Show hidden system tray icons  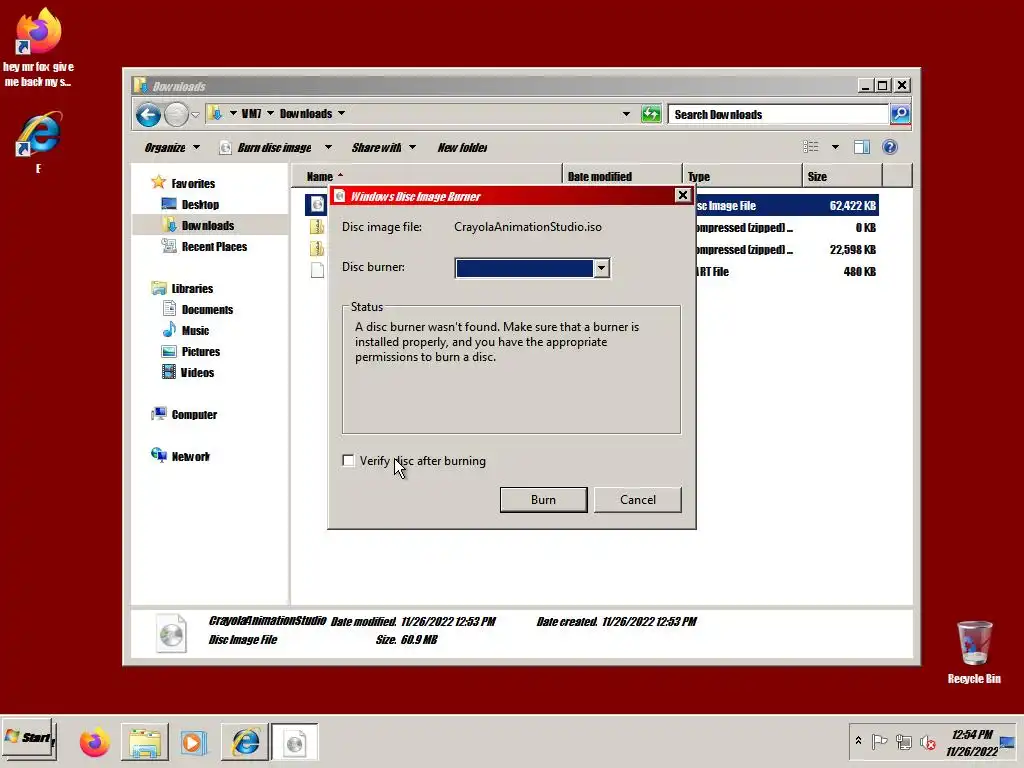(858, 741)
